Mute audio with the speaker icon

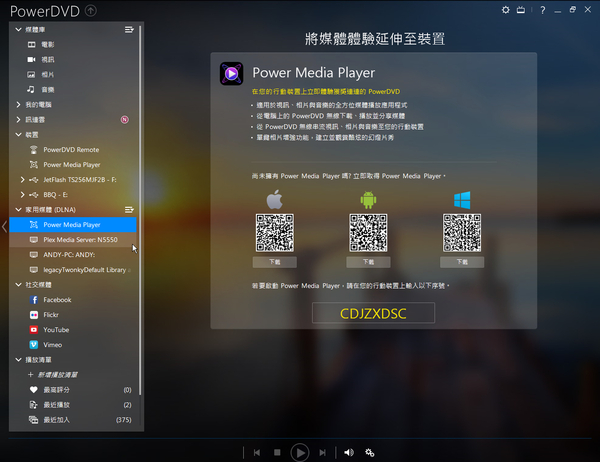349,452
